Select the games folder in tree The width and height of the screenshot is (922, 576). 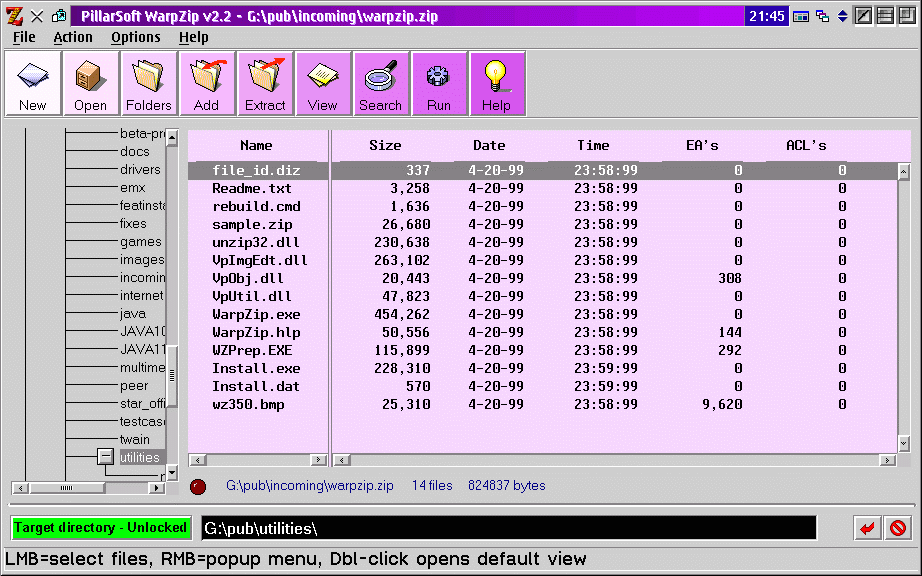tap(141, 242)
